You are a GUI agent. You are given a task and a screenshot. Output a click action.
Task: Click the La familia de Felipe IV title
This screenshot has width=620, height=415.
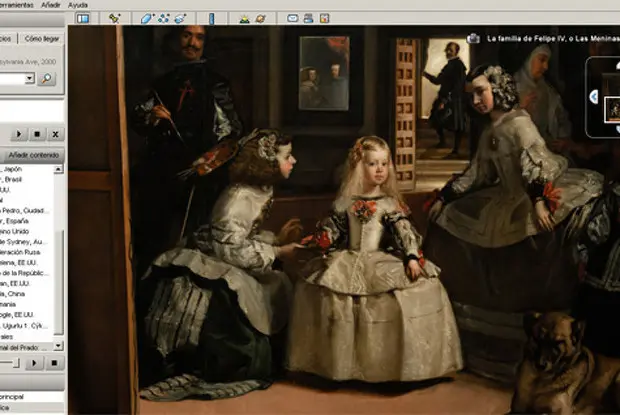tap(553, 38)
